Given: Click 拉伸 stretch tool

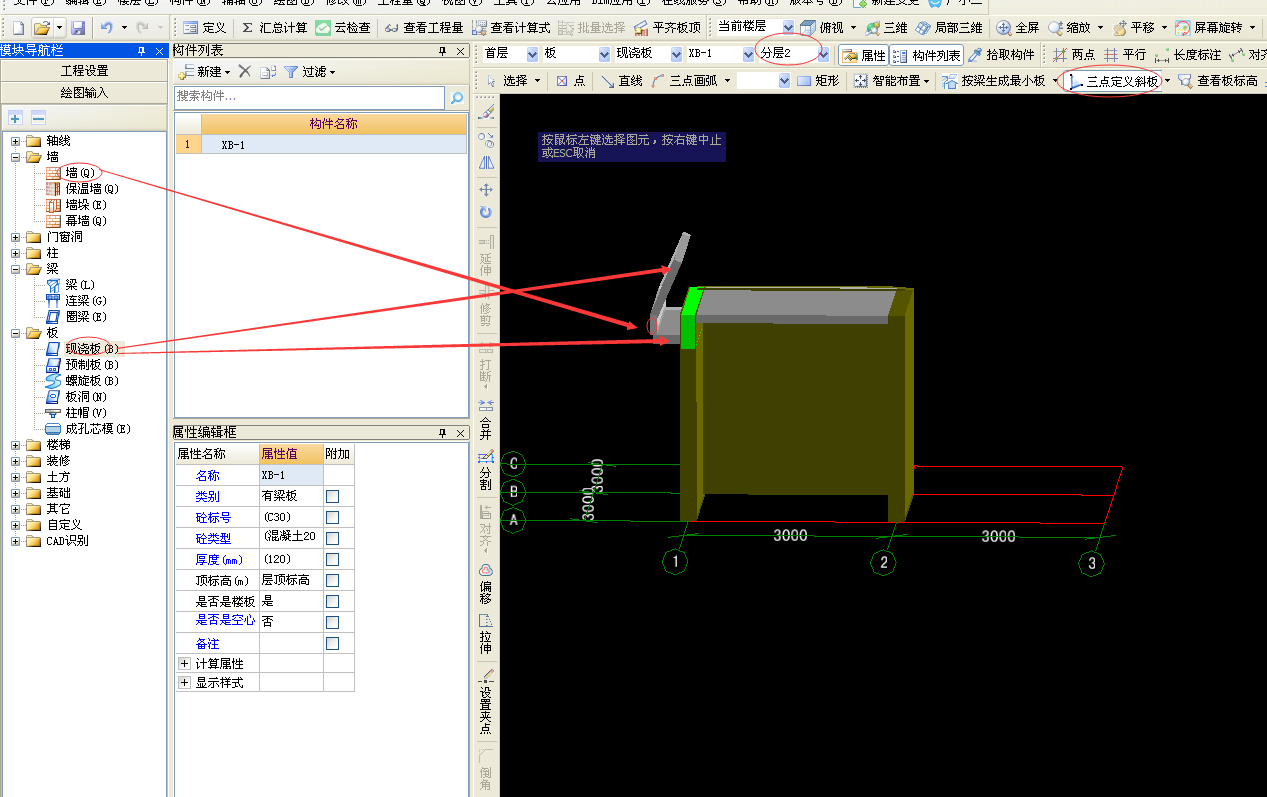Looking at the screenshot, I should click(486, 634).
